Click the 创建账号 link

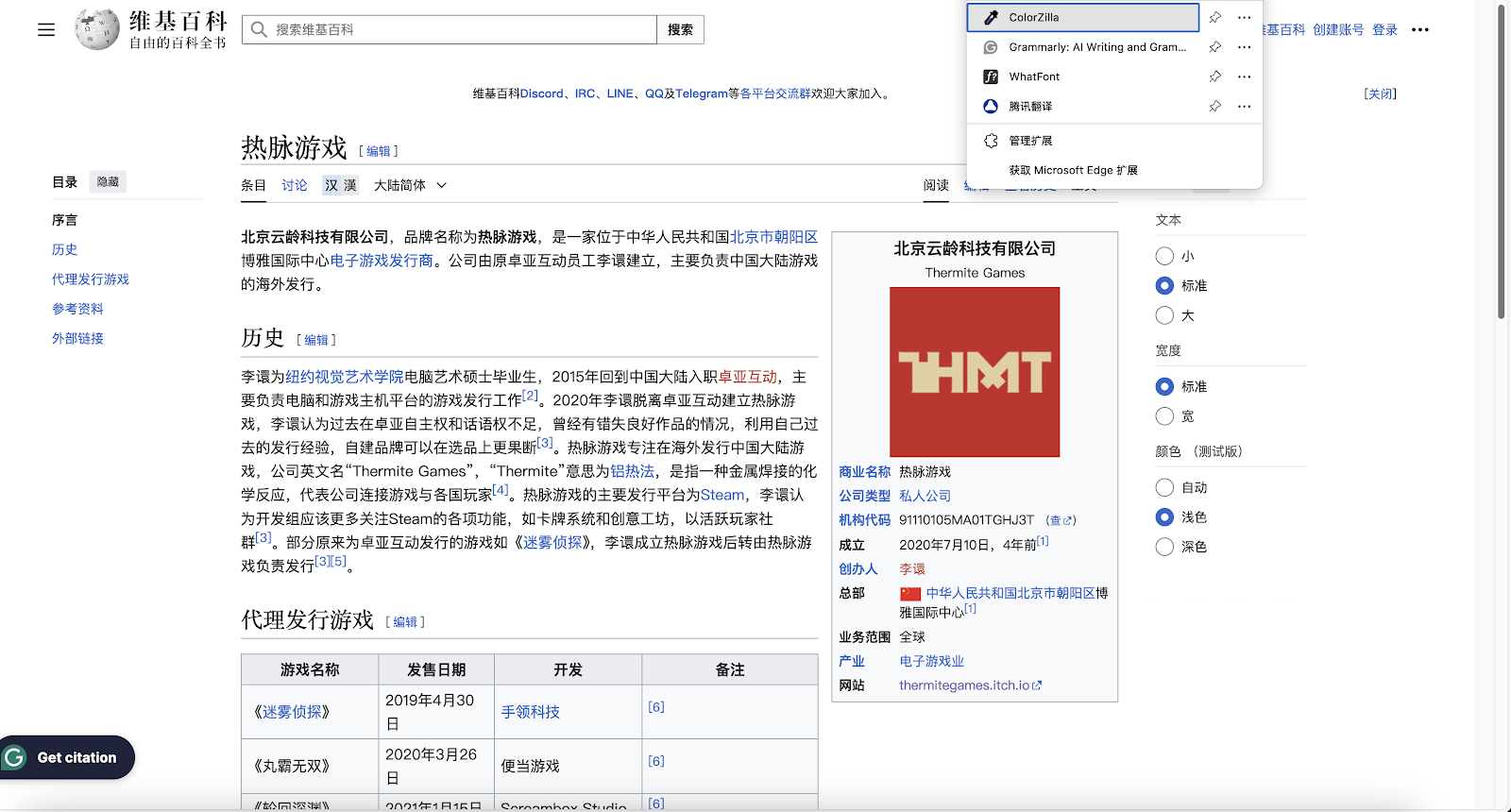pos(1338,29)
